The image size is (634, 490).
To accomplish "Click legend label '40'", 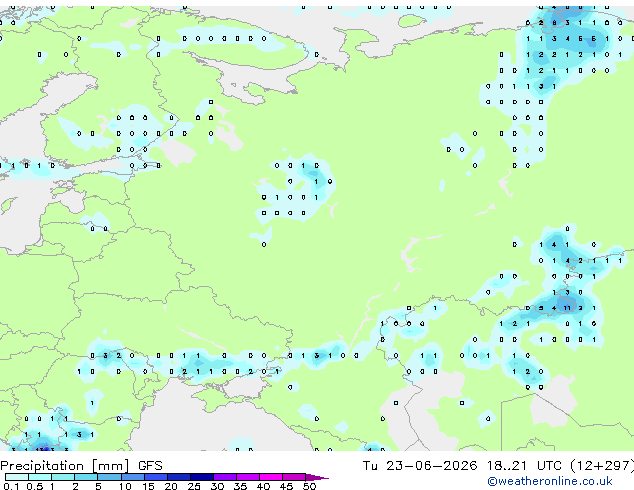I will [x=263, y=486].
